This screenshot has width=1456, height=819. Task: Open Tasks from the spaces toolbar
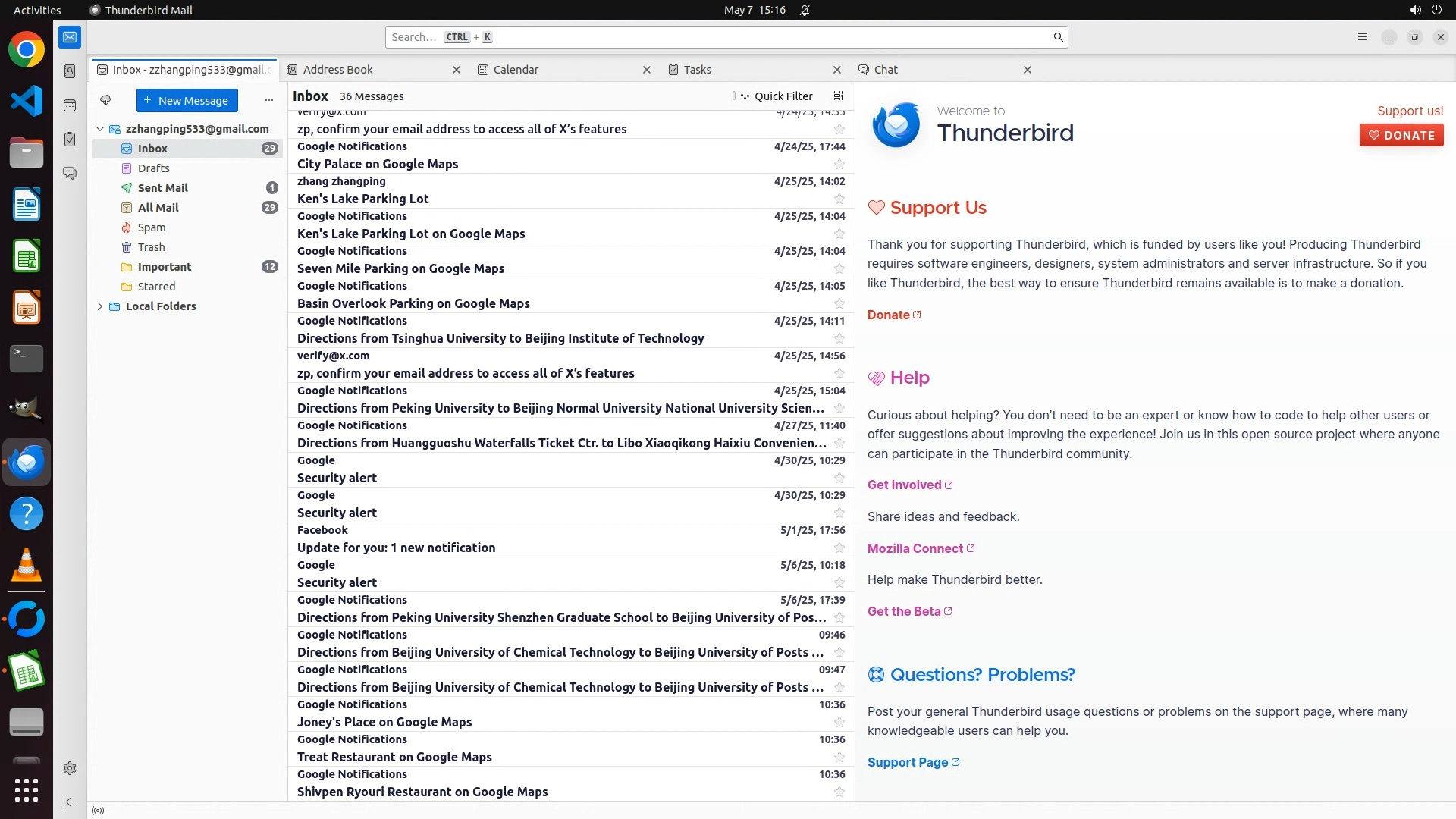click(x=70, y=140)
